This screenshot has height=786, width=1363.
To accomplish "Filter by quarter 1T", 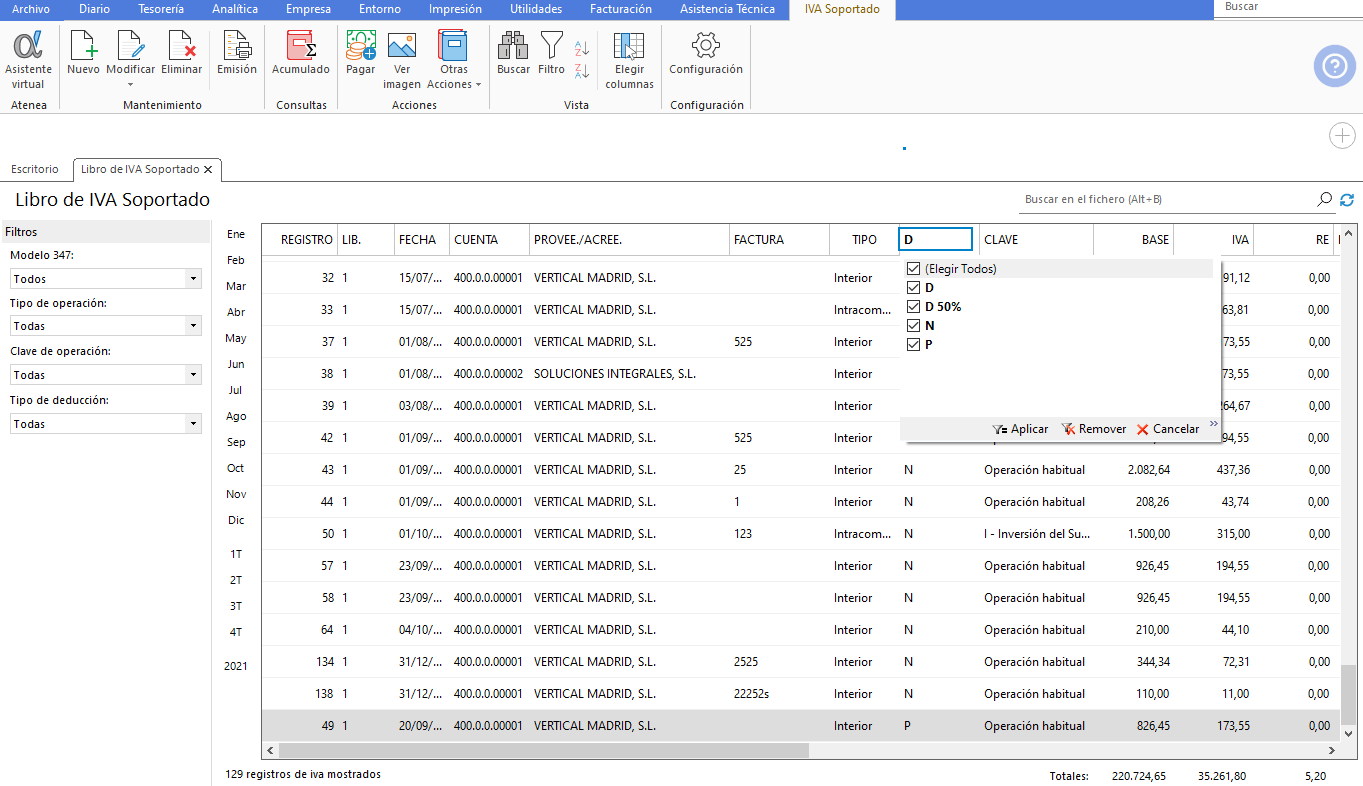I will (x=236, y=554).
